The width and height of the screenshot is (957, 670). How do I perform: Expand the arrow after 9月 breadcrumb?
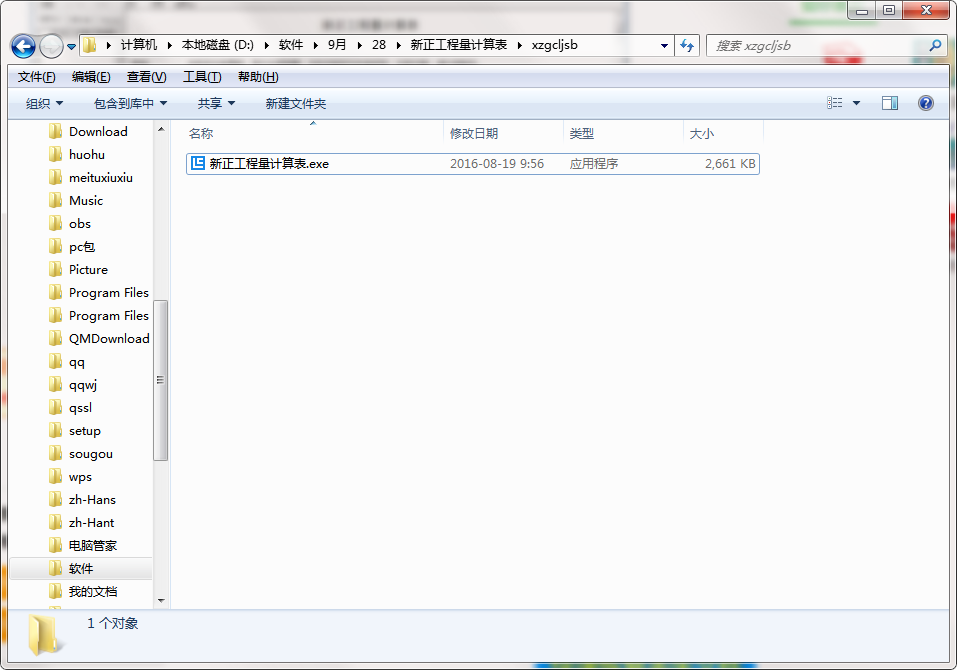pos(359,45)
